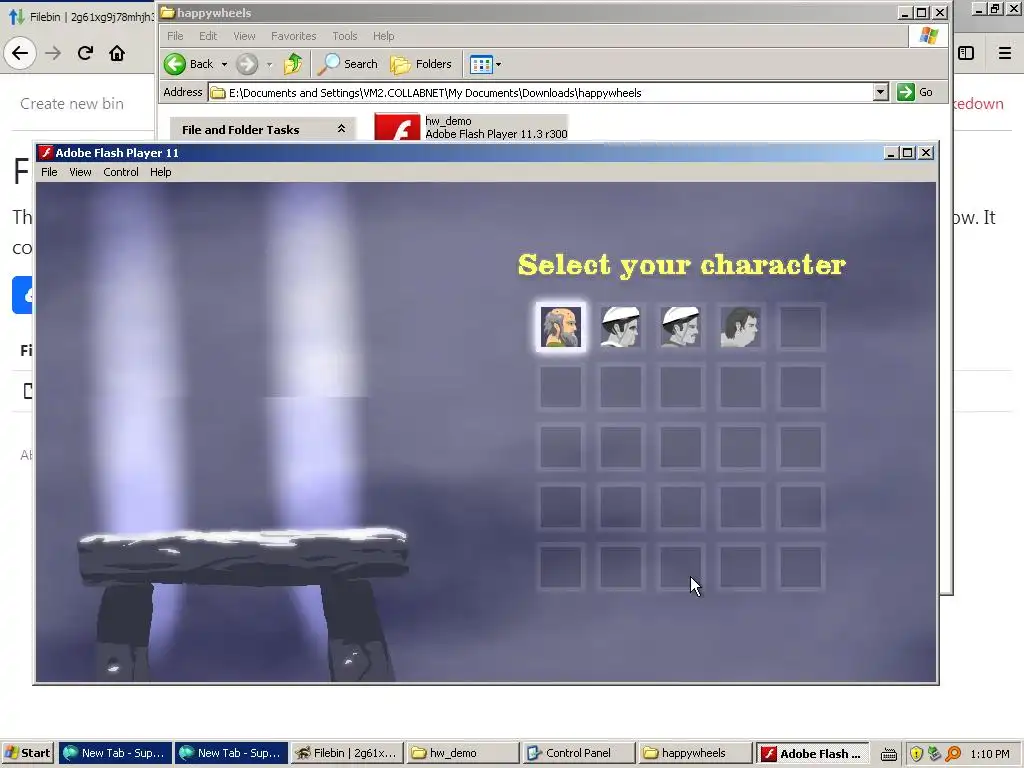Viewport: 1024px width, 768px height.
Task: Click browser back arrow in Filebin window
Action: 20,53
